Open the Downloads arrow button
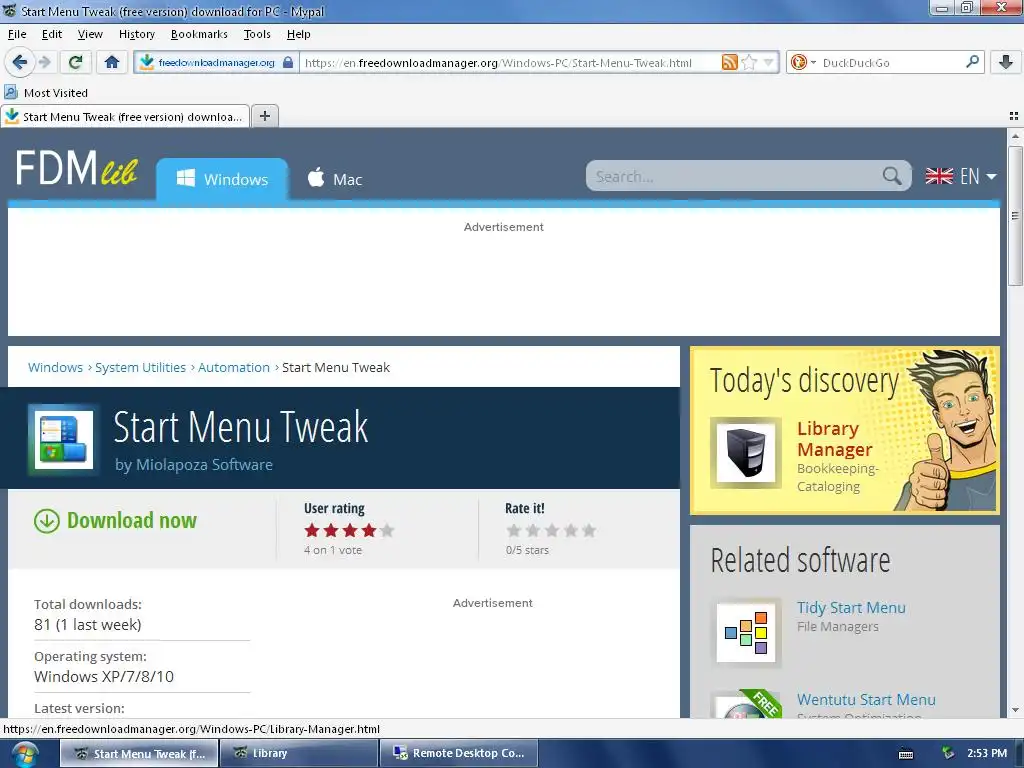This screenshot has height=768, width=1024. click(1006, 63)
